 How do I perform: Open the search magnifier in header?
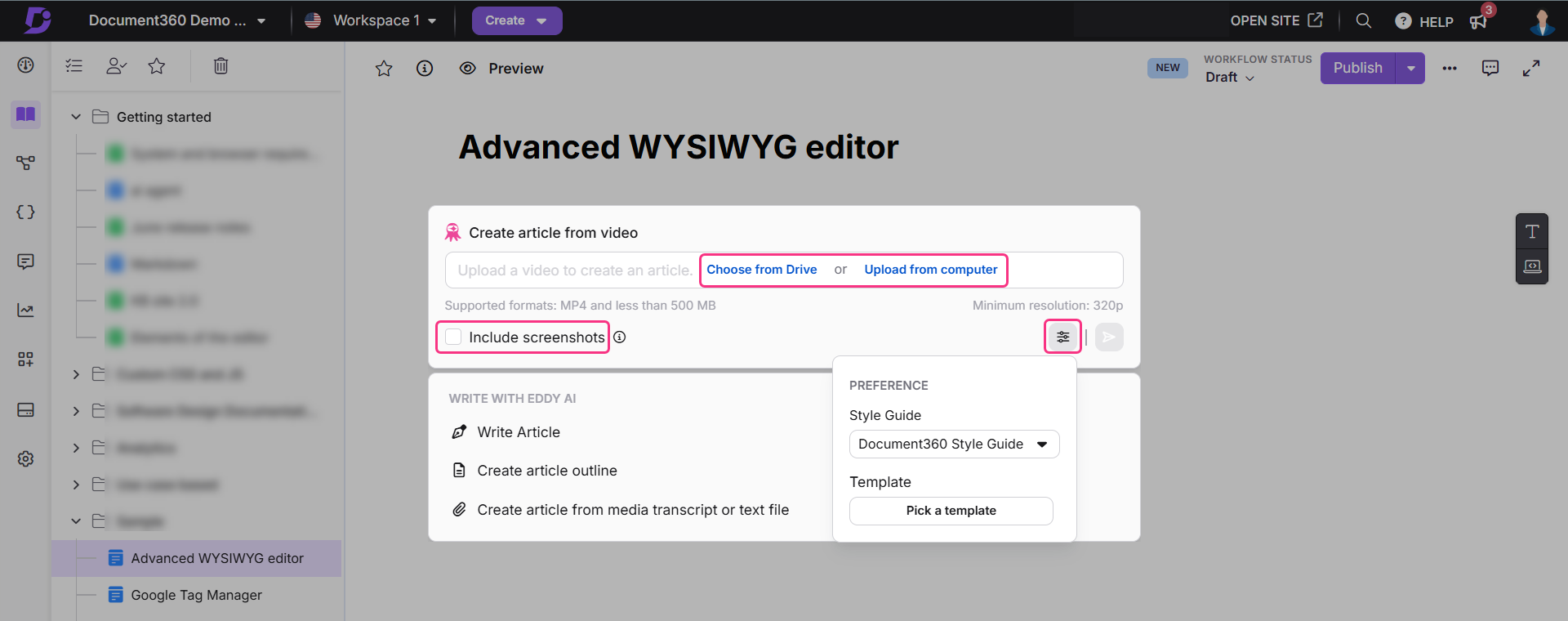(x=1363, y=21)
